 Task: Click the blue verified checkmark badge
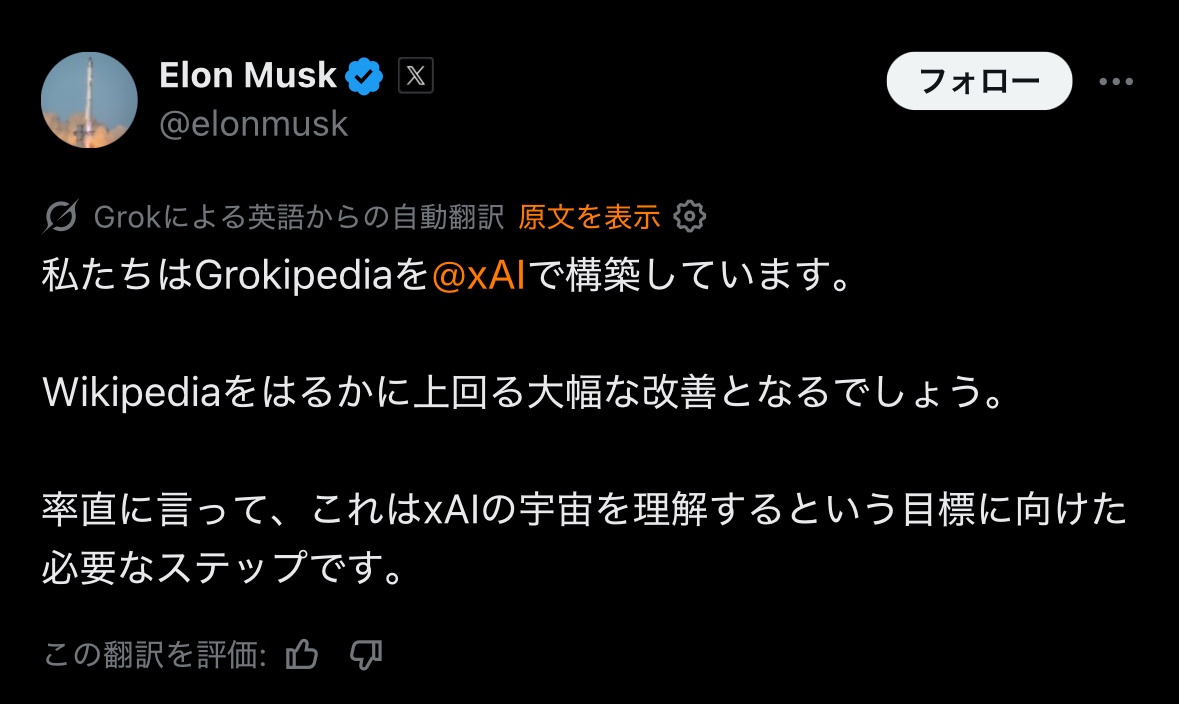tap(365, 76)
